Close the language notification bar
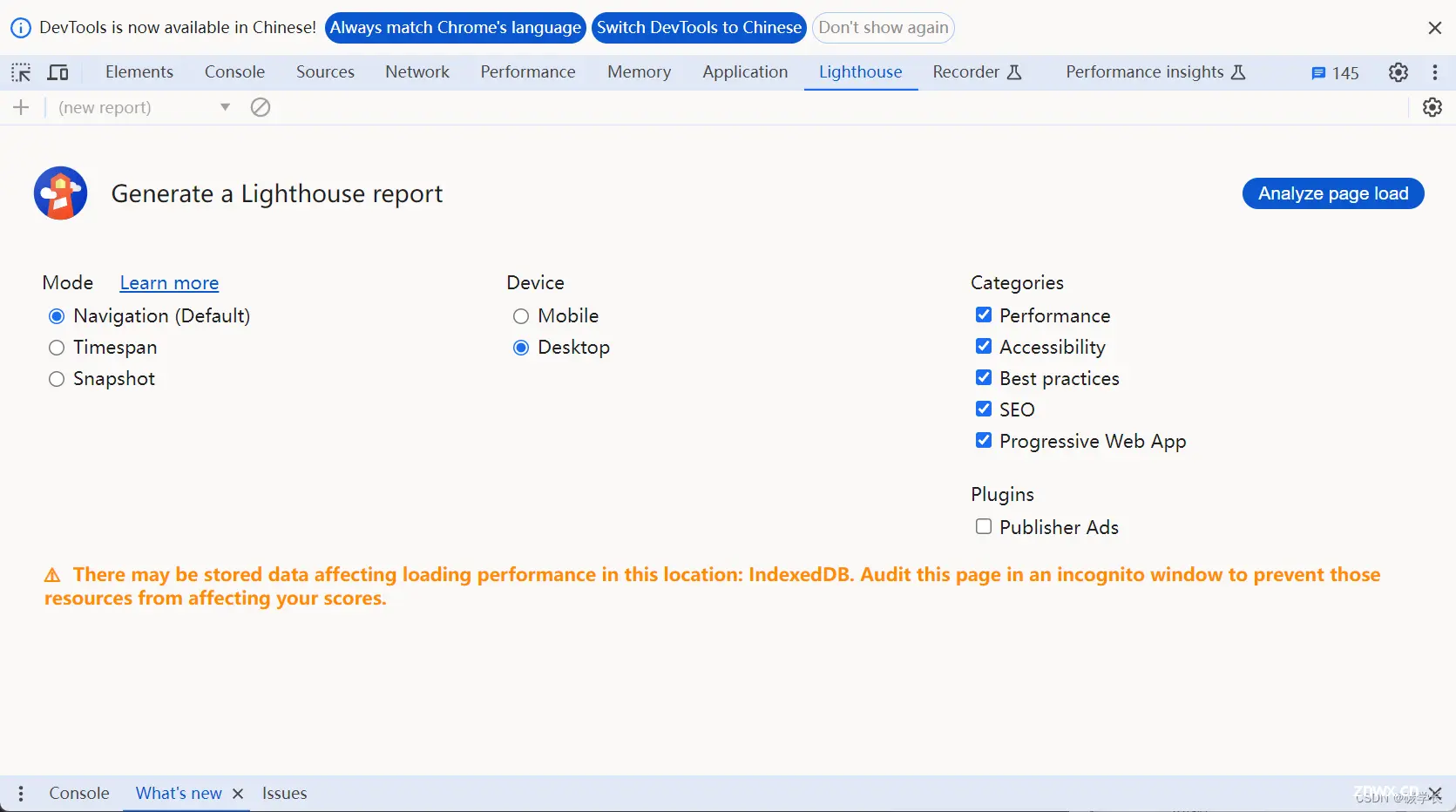 pyautogui.click(x=1435, y=28)
